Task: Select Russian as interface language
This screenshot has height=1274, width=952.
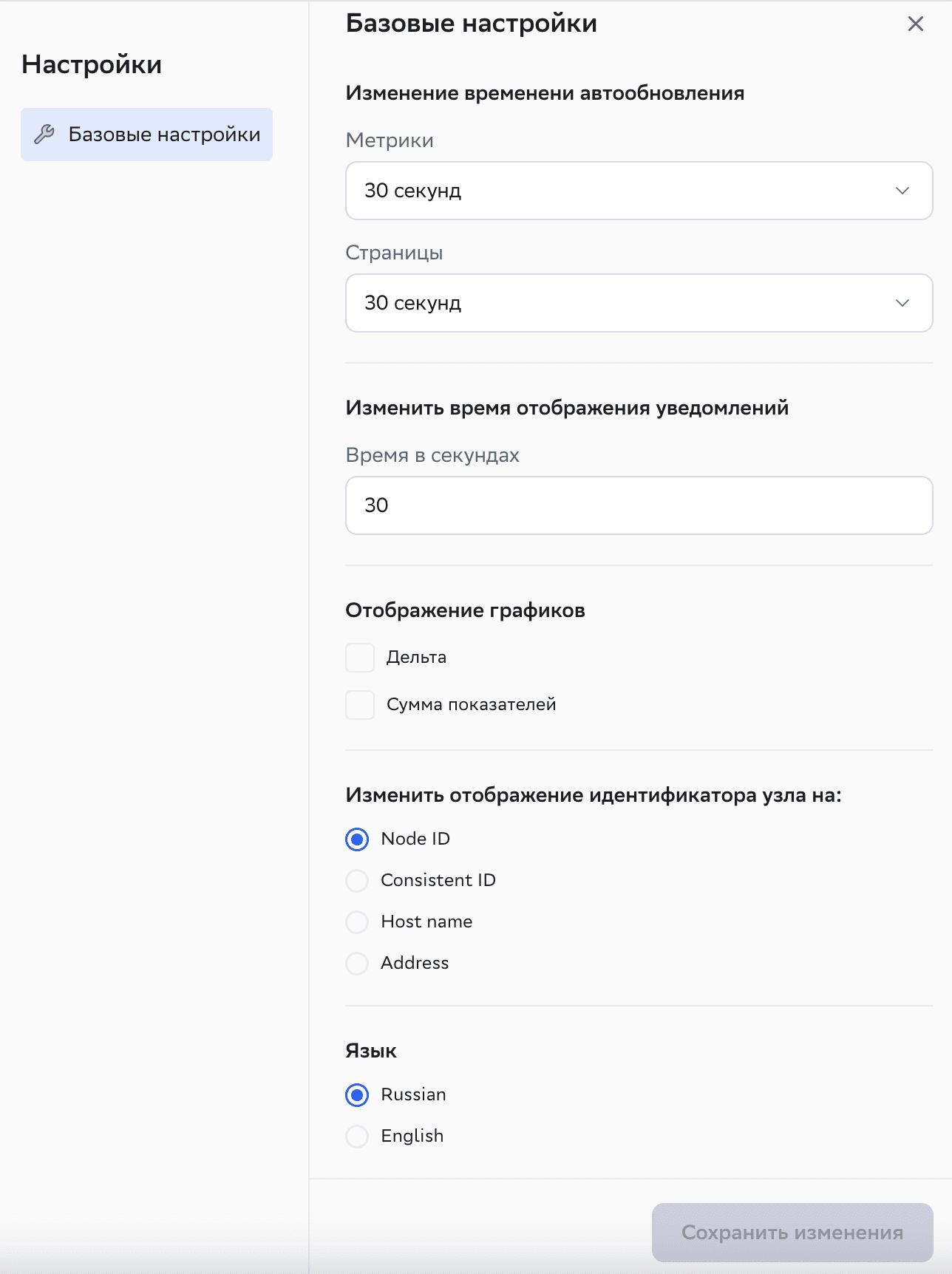Action: pyautogui.click(x=357, y=1094)
